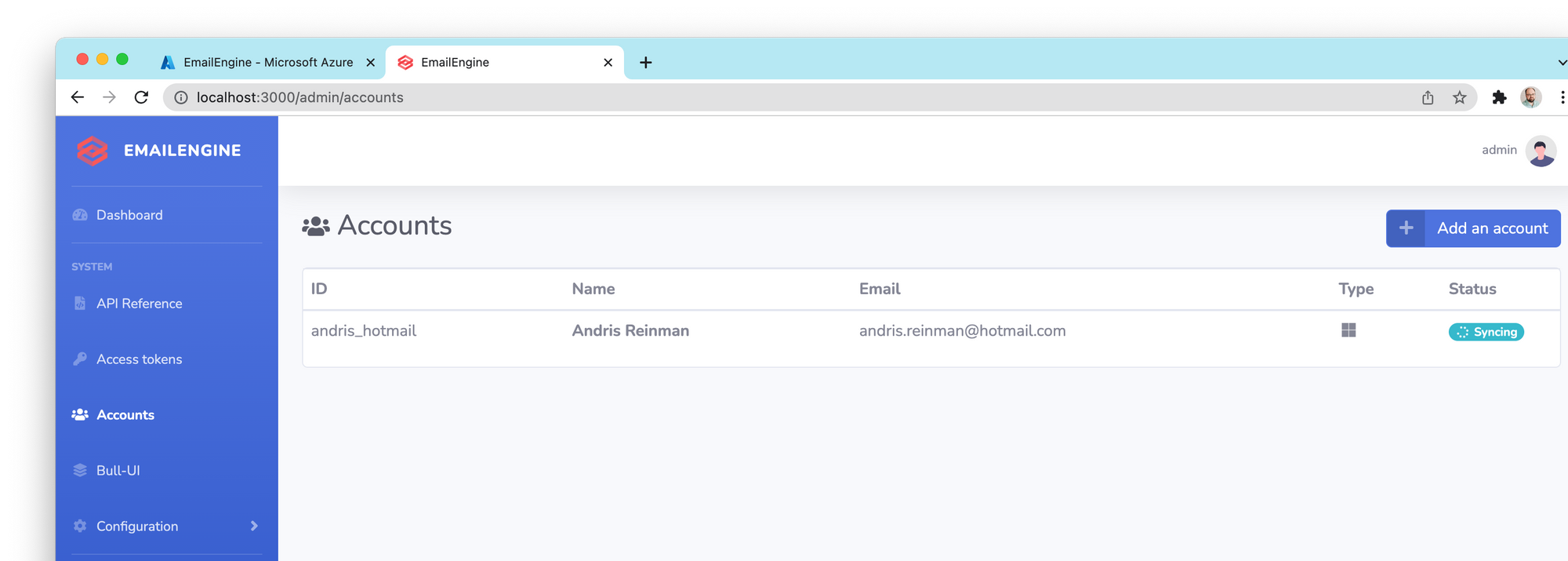Click the Syncing status badge

tap(1486, 332)
